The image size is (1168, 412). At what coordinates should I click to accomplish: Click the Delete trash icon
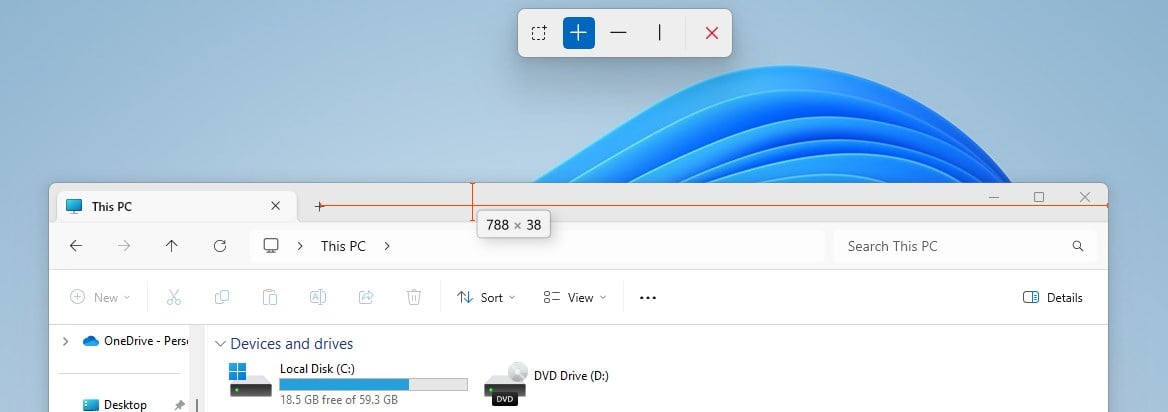(413, 297)
